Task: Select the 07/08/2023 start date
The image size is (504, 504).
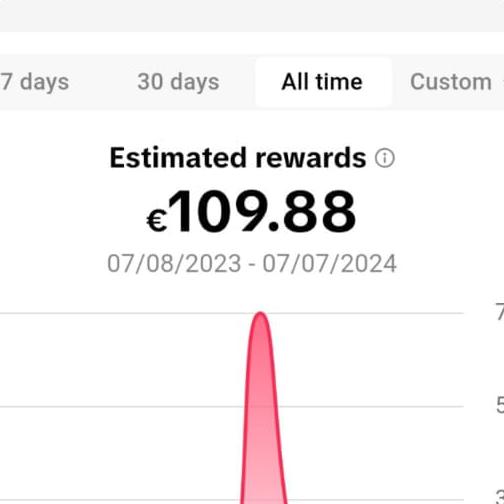Action: coord(174,264)
